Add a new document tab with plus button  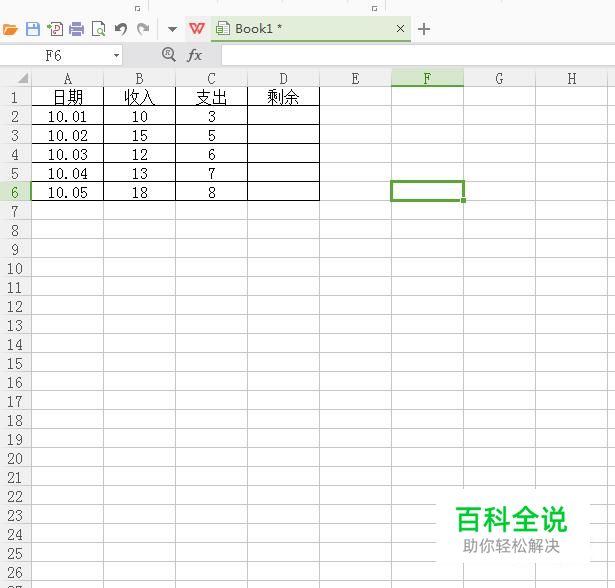click(x=424, y=29)
